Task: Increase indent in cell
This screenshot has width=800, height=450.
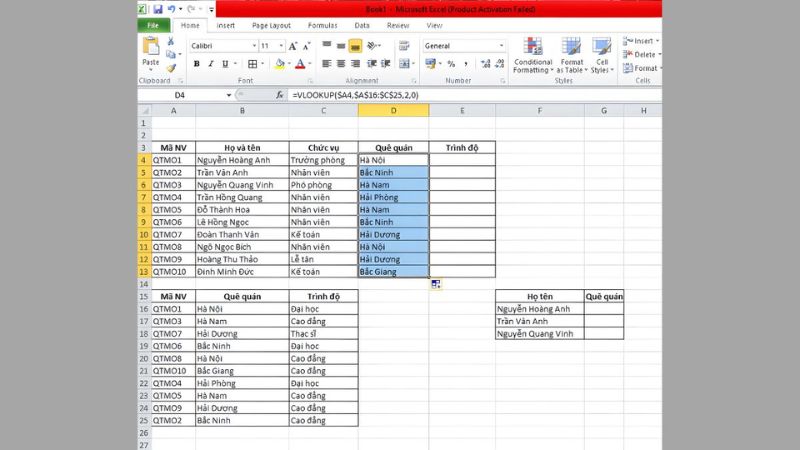Action: (386, 64)
